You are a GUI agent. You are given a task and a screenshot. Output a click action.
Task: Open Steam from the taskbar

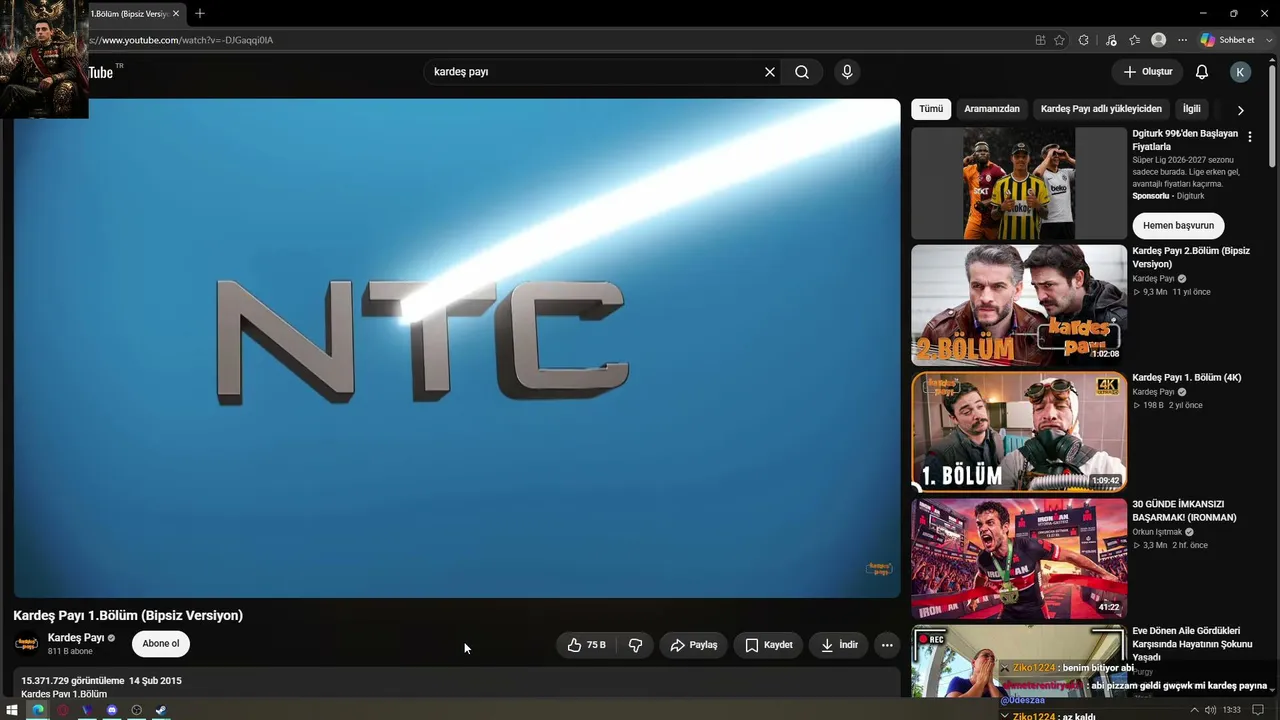pyautogui.click(x=161, y=710)
